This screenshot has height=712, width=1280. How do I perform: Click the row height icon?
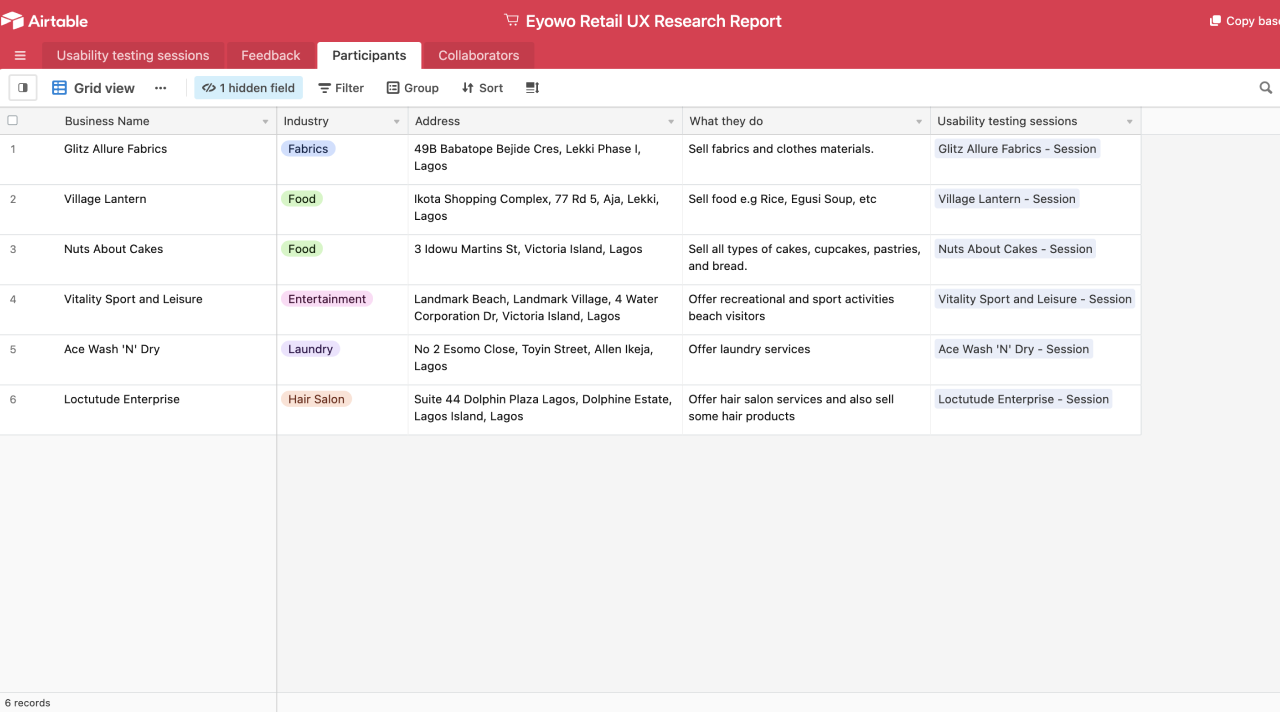coord(532,88)
